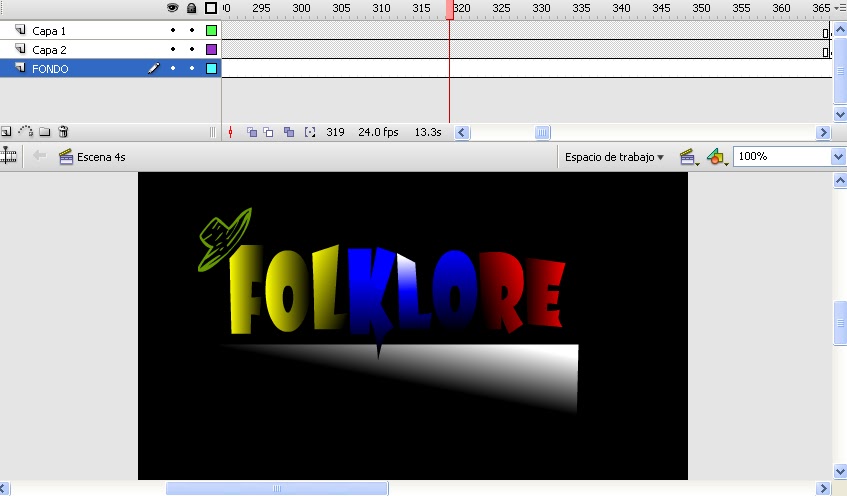Click the stage horizontal scrollbar thumb
Viewport: 847px width, 496px height.
(277, 488)
